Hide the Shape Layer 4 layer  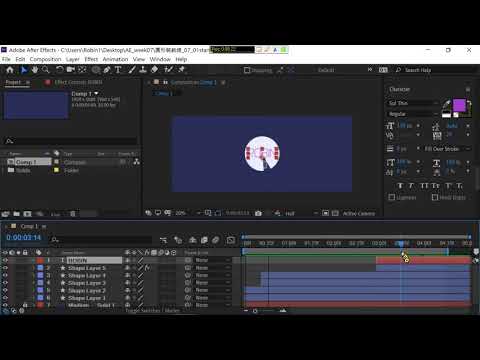click(x=5, y=275)
